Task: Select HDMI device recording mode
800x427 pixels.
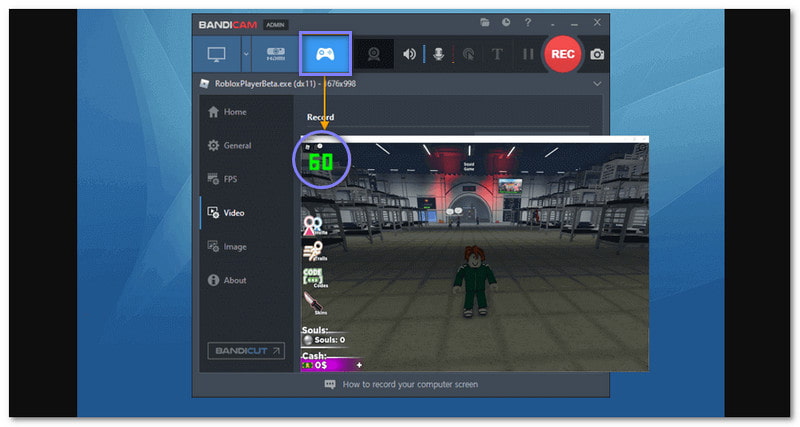Action: pyautogui.click(x=276, y=54)
